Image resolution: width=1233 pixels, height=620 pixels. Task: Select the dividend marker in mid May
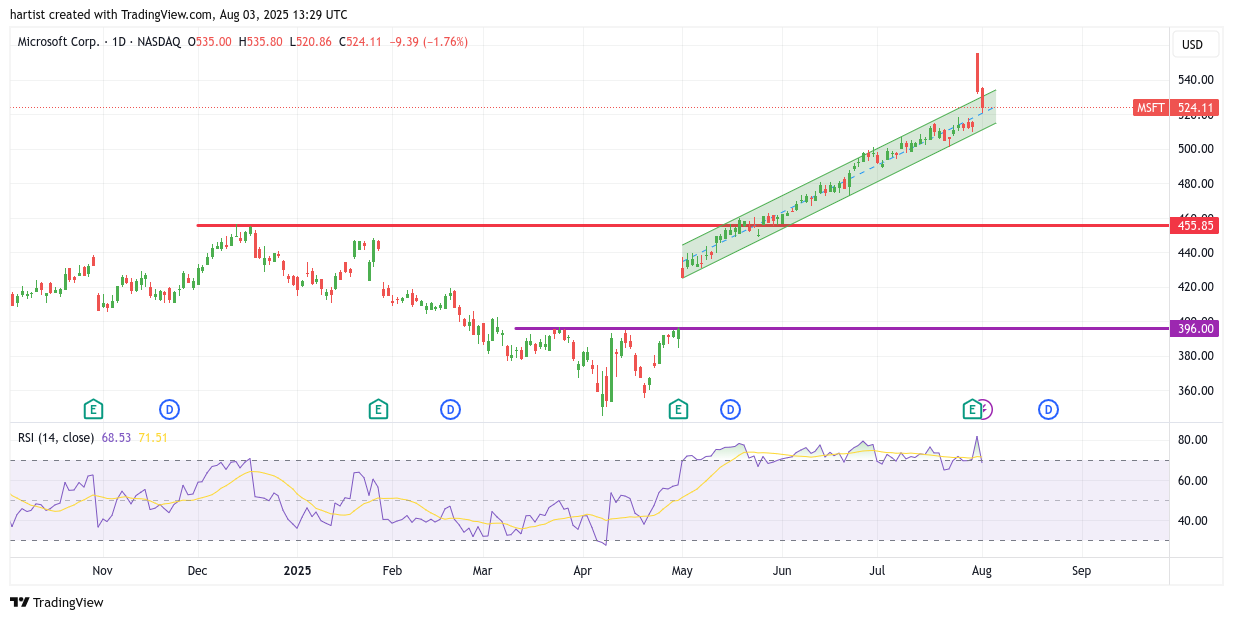pyautogui.click(x=730, y=409)
